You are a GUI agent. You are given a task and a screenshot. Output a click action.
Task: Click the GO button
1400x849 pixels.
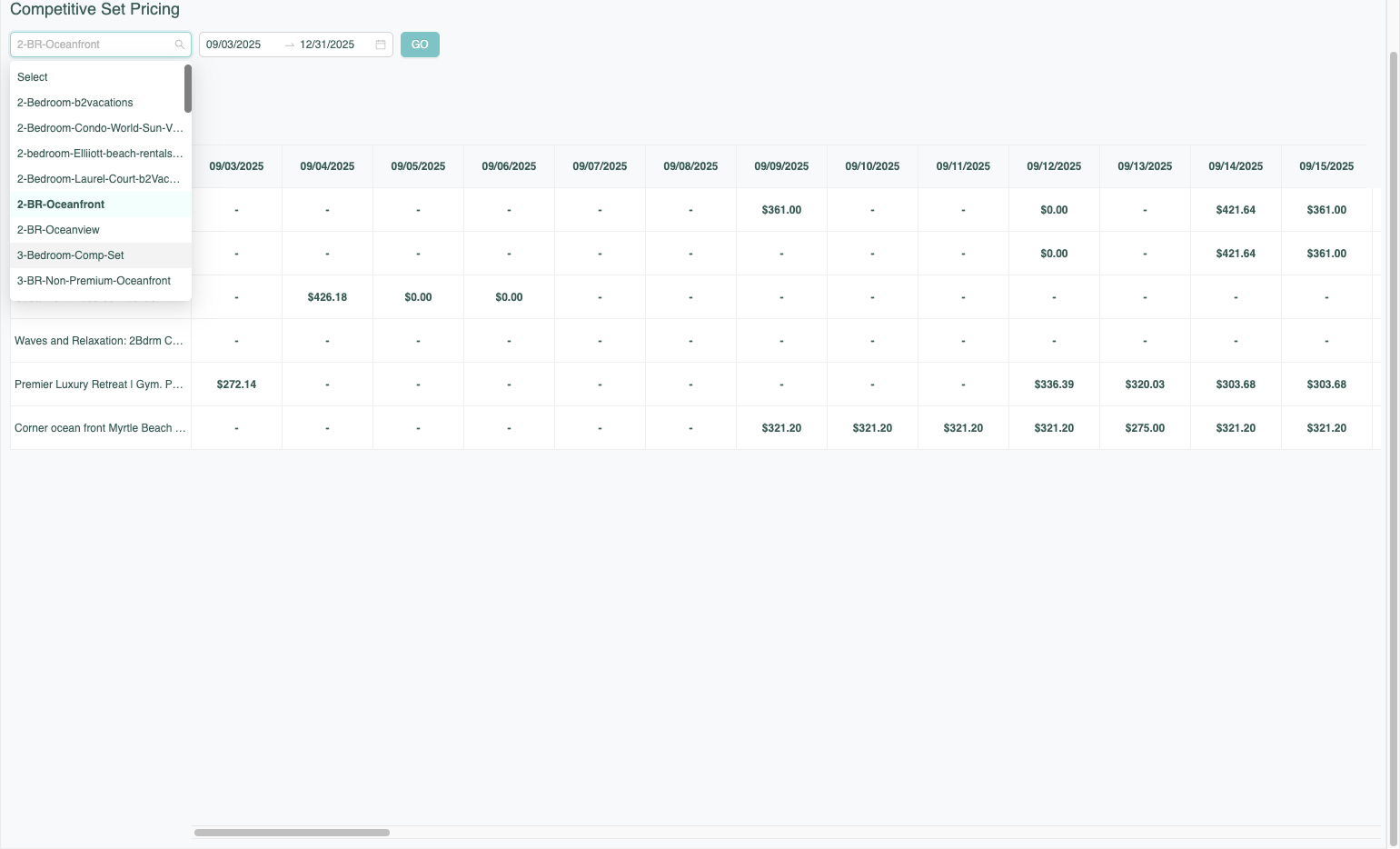420,45
